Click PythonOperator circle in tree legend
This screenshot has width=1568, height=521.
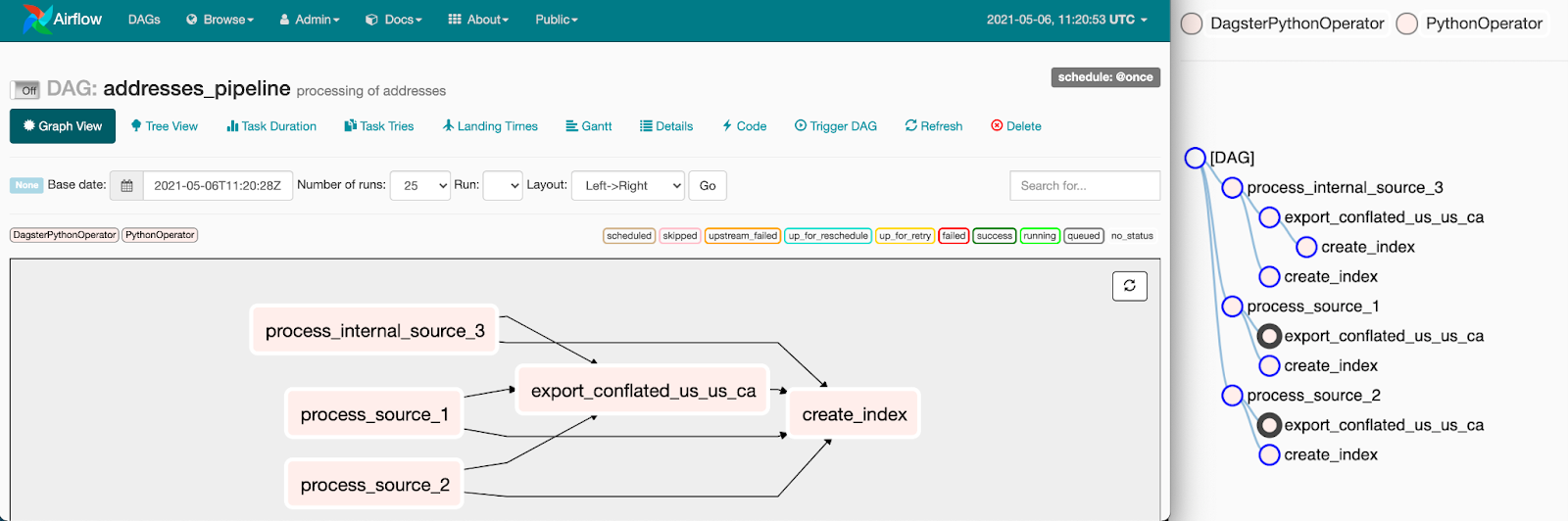[1407, 24]
